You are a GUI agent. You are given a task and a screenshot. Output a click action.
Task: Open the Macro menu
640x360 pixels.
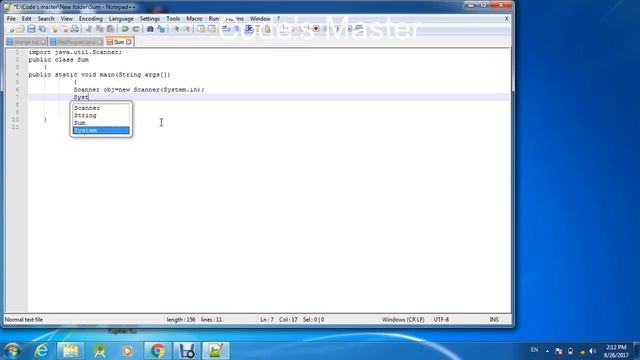(x=194, y=19)
